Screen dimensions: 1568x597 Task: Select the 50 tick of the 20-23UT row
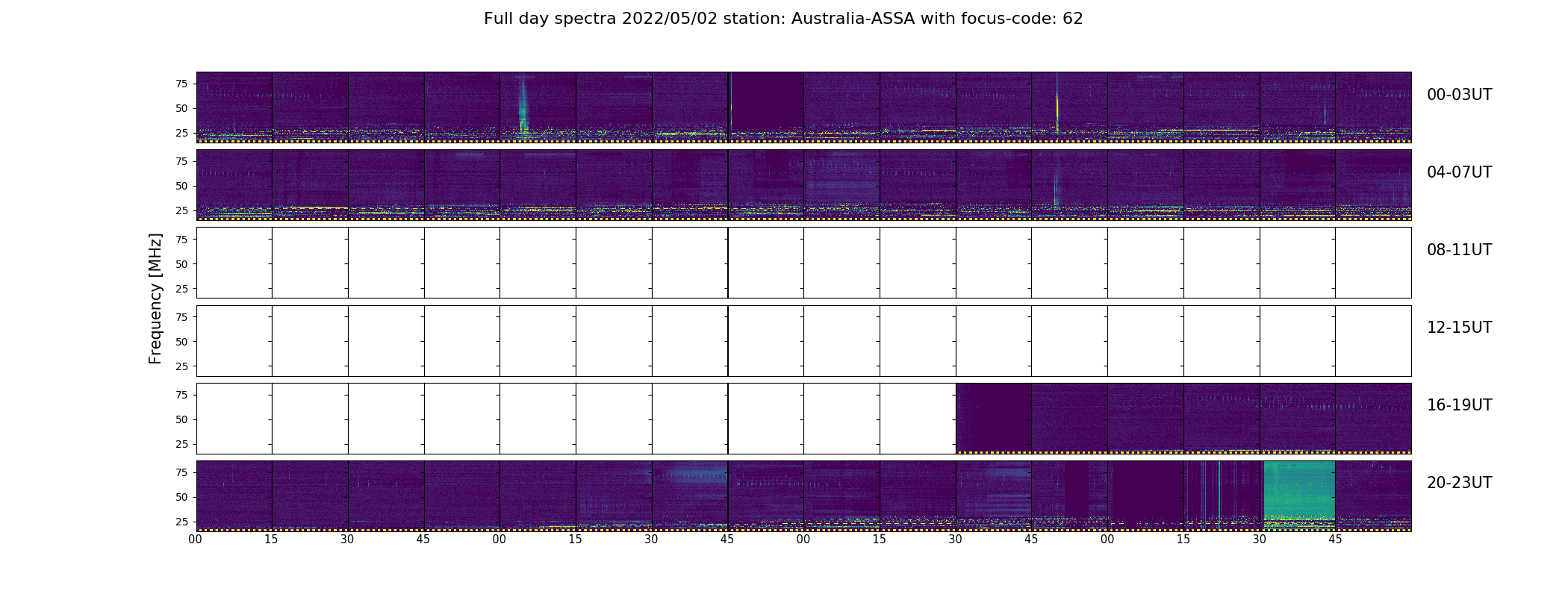(x=181, y=497)
